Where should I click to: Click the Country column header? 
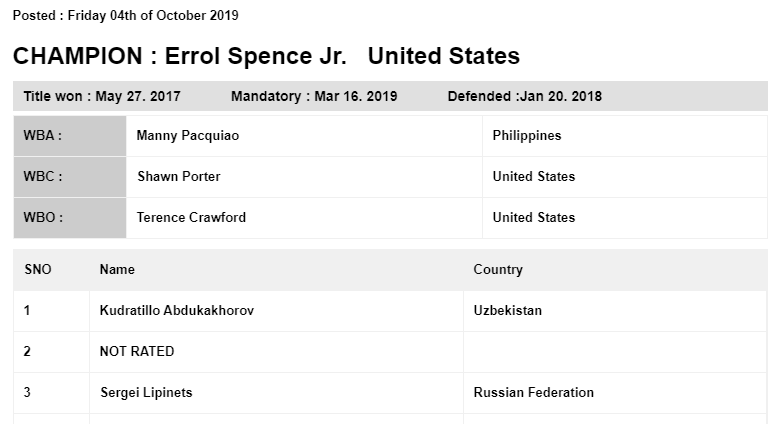tap(498, 269)
